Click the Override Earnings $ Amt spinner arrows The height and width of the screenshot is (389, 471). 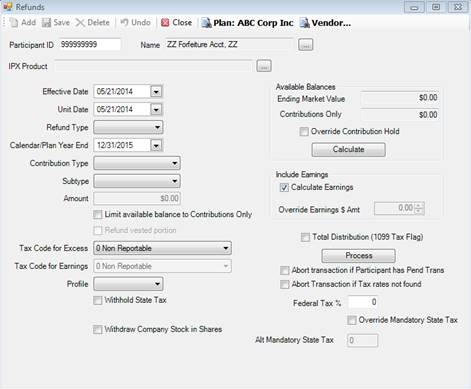pos(420,208)
